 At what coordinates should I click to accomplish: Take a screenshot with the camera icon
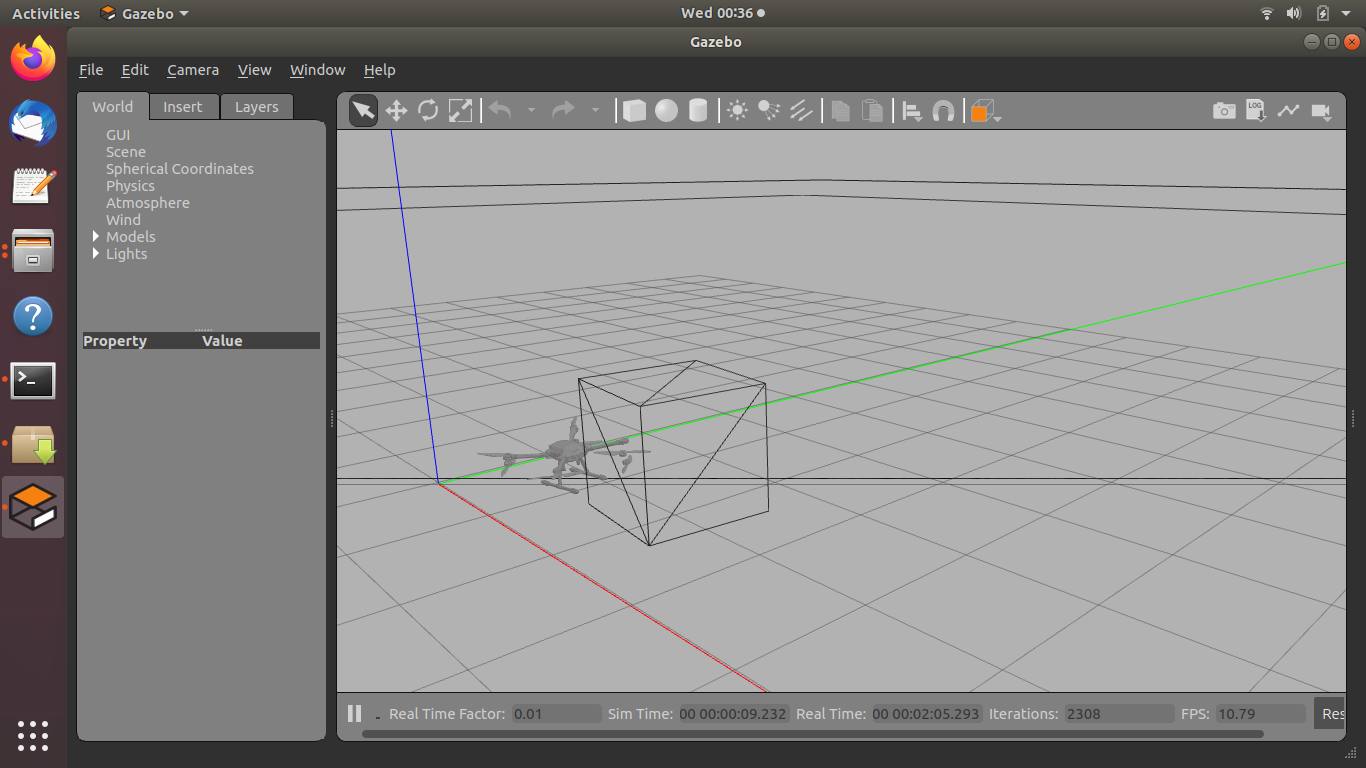pyautogui.click(x=1224, y=111)
